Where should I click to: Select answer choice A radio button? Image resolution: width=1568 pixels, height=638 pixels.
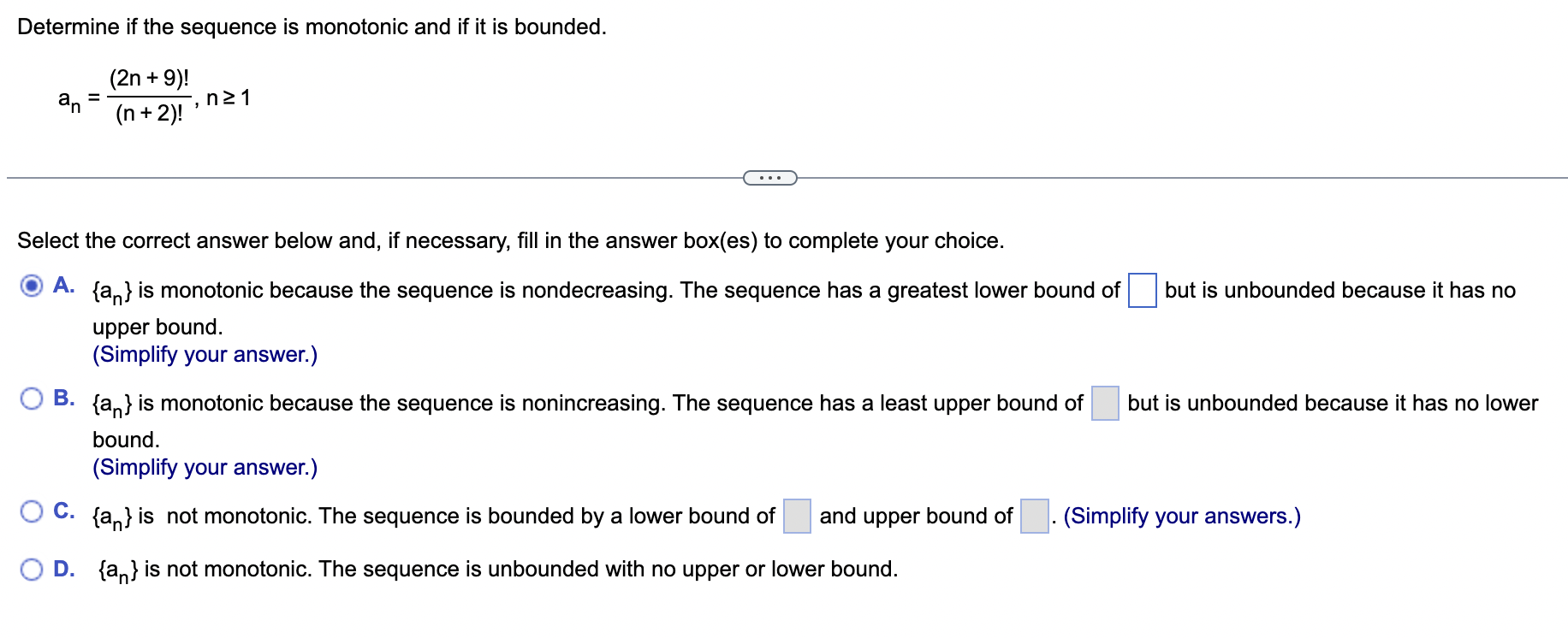coord(31,286)
